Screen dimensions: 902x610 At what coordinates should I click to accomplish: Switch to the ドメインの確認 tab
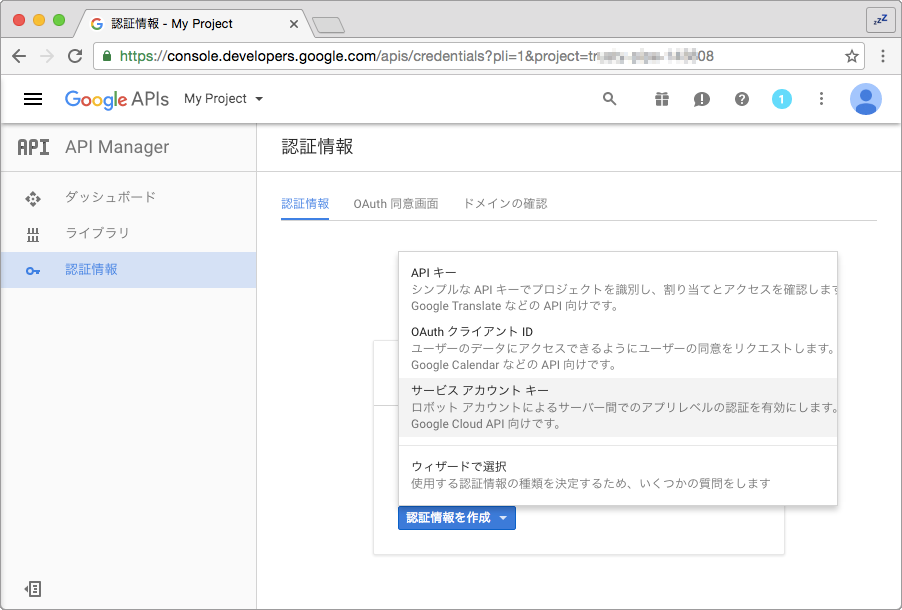click(505, 204)
